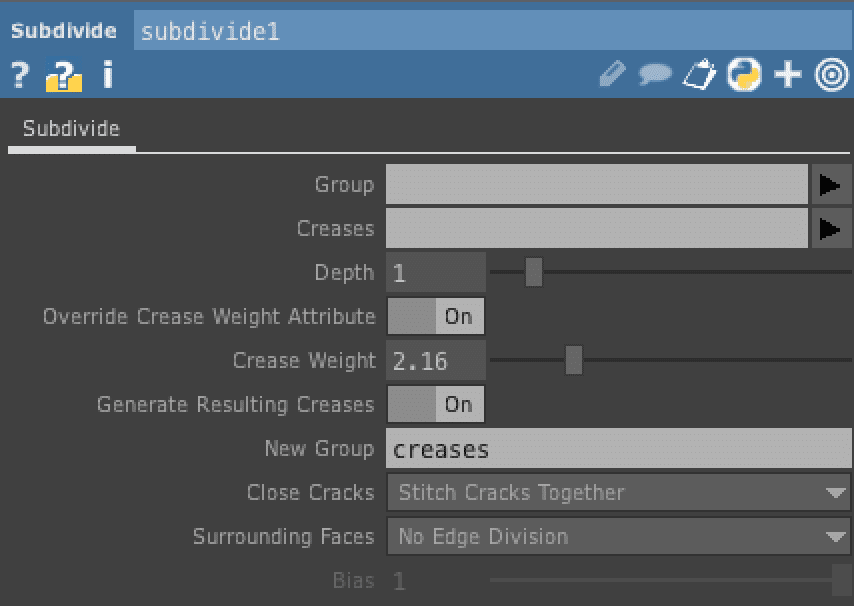Toggle Generate Resulting Creases switch
The width and height of the screenshot is (854, 606).
(435, 405)
